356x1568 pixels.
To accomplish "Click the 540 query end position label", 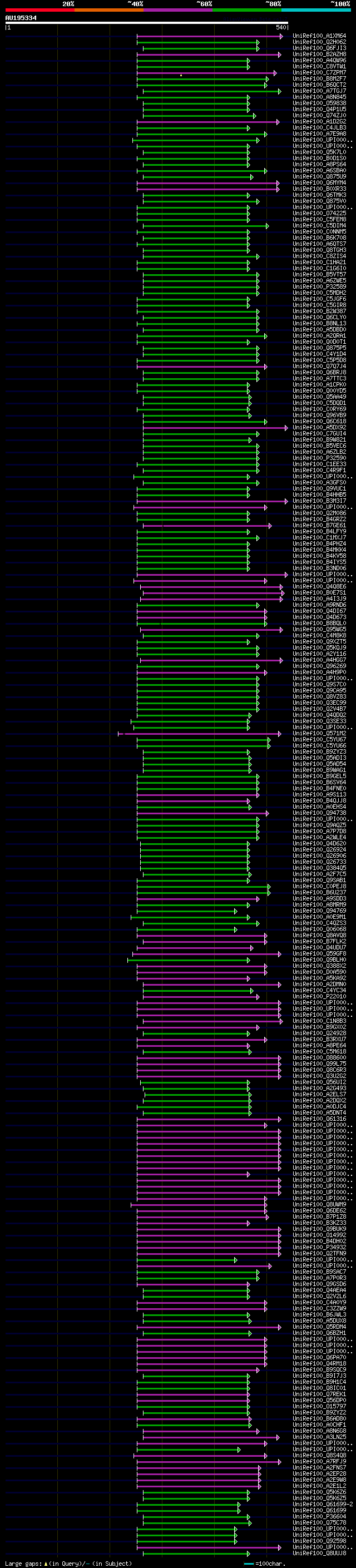I will pyautogui.click(x=281, y=27).
